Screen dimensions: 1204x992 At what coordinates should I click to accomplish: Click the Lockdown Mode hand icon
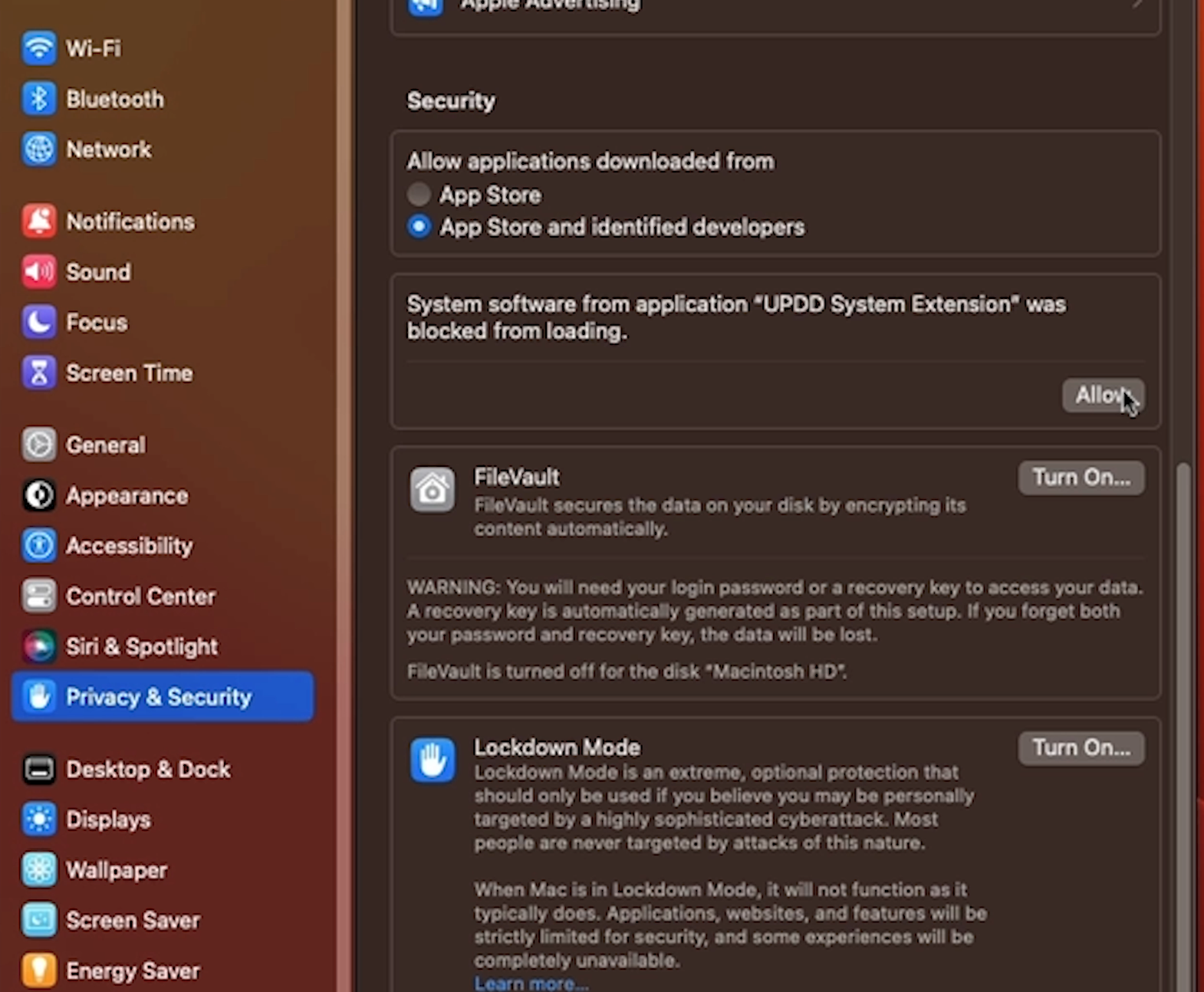[433, 760]
